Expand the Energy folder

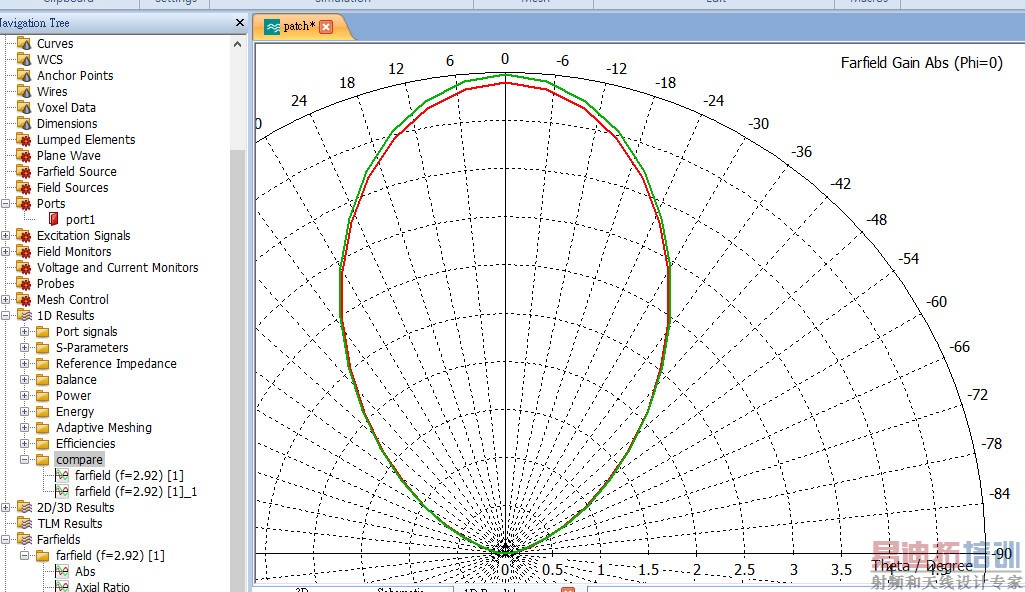pyautogui.click(x=25, y=412)
